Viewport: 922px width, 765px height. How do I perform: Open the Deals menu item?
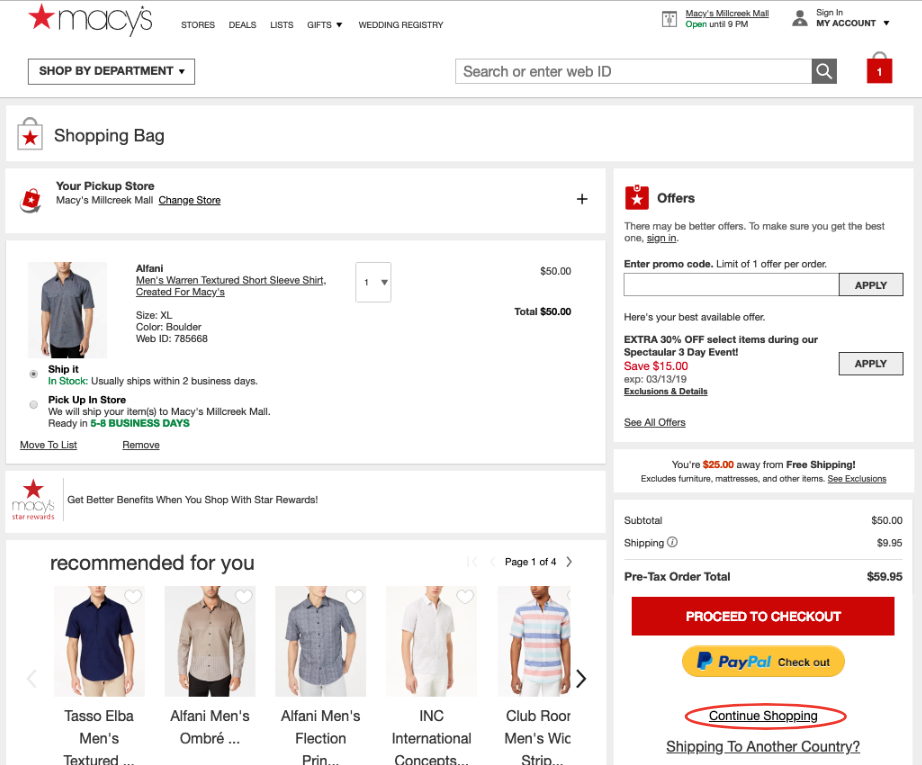click(242, 25)
